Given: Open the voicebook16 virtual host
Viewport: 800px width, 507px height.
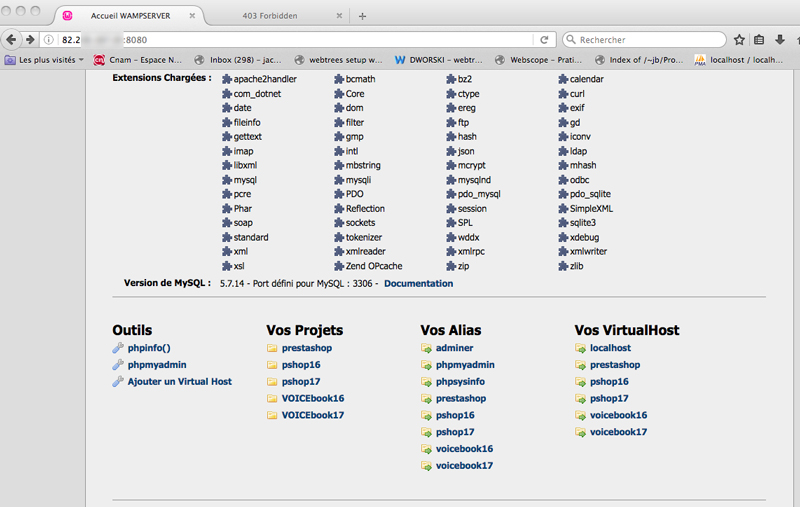Looking at the screenshot, I should (x=618, y=415).
